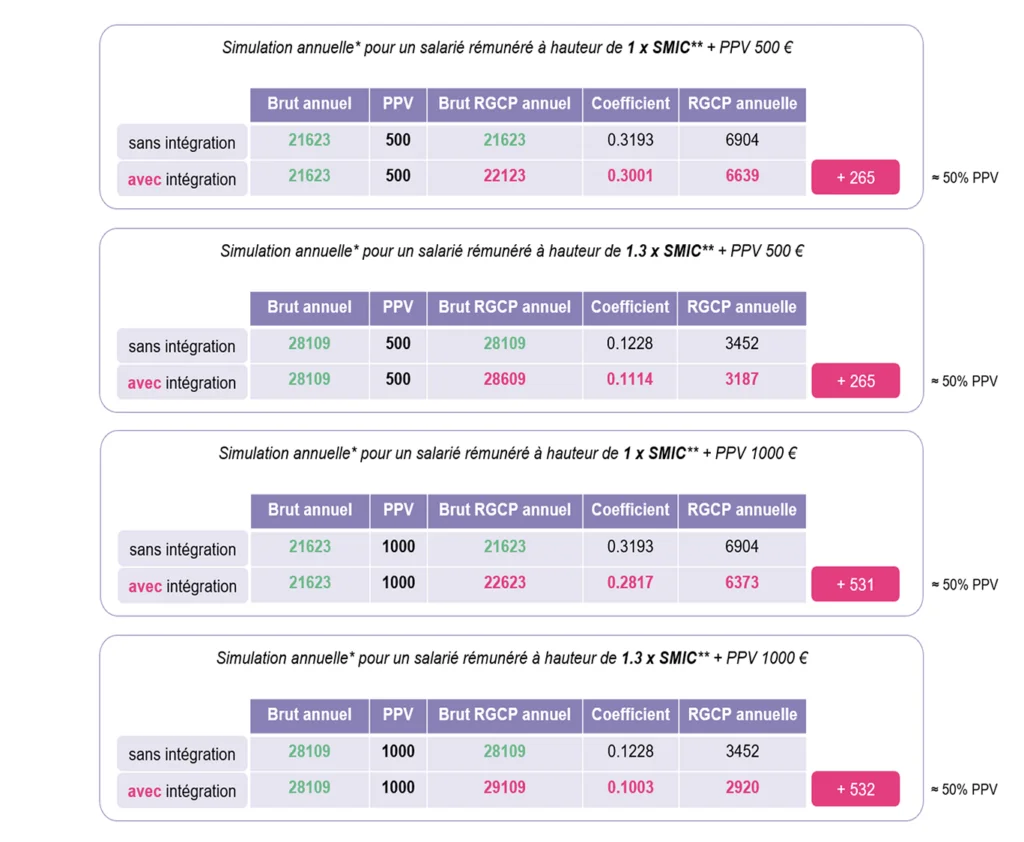Image resolution: width=1024 pixels, height=842 pixels.
Task: Click "+ 265" button beside value 3187
Action: point(855,381)
